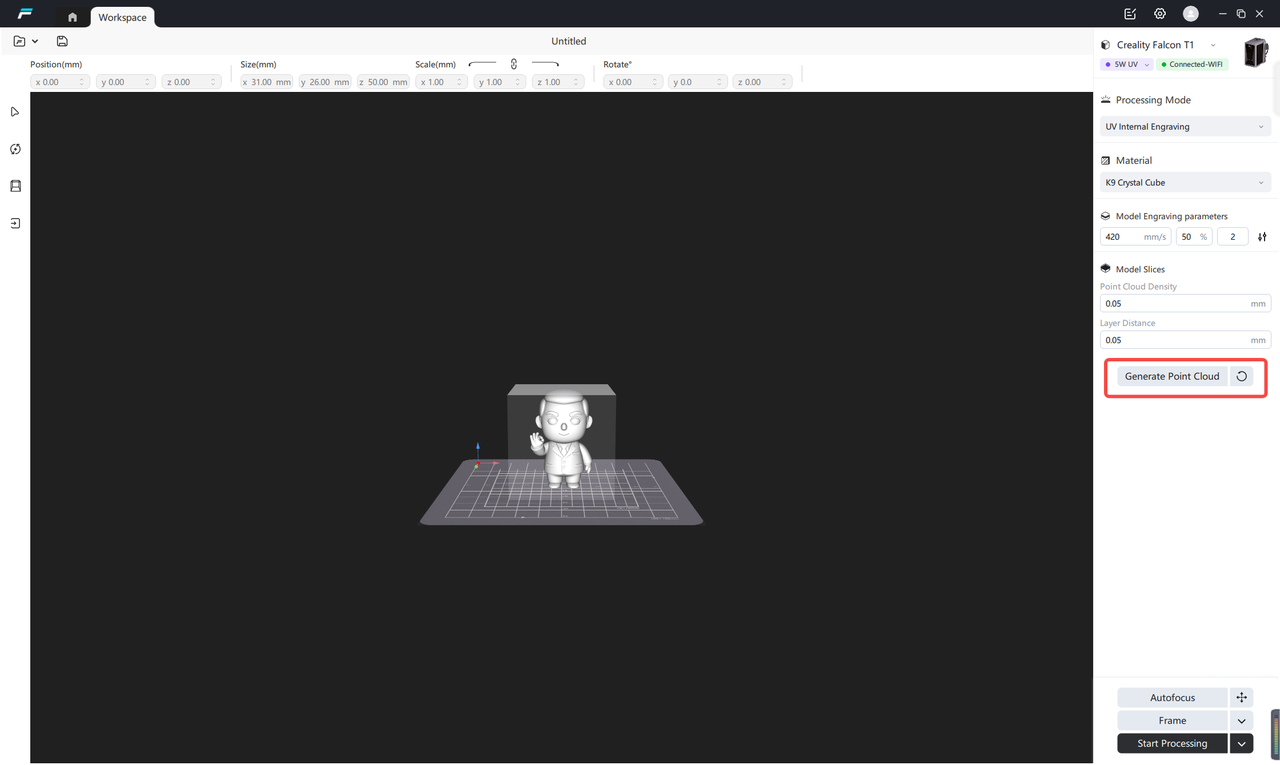
Task: Open advanced engraving parameter adjustments icon
Action: 1262,237
